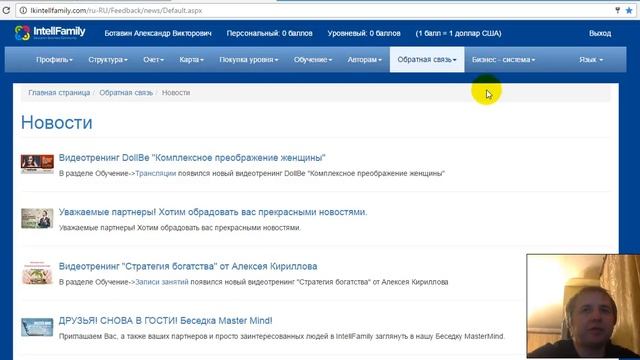Image resolution: width=640 pixels, height=360 pixels.
Task: Open the DollBe видеотренинг news headline
Action: [x=192, y=158]
